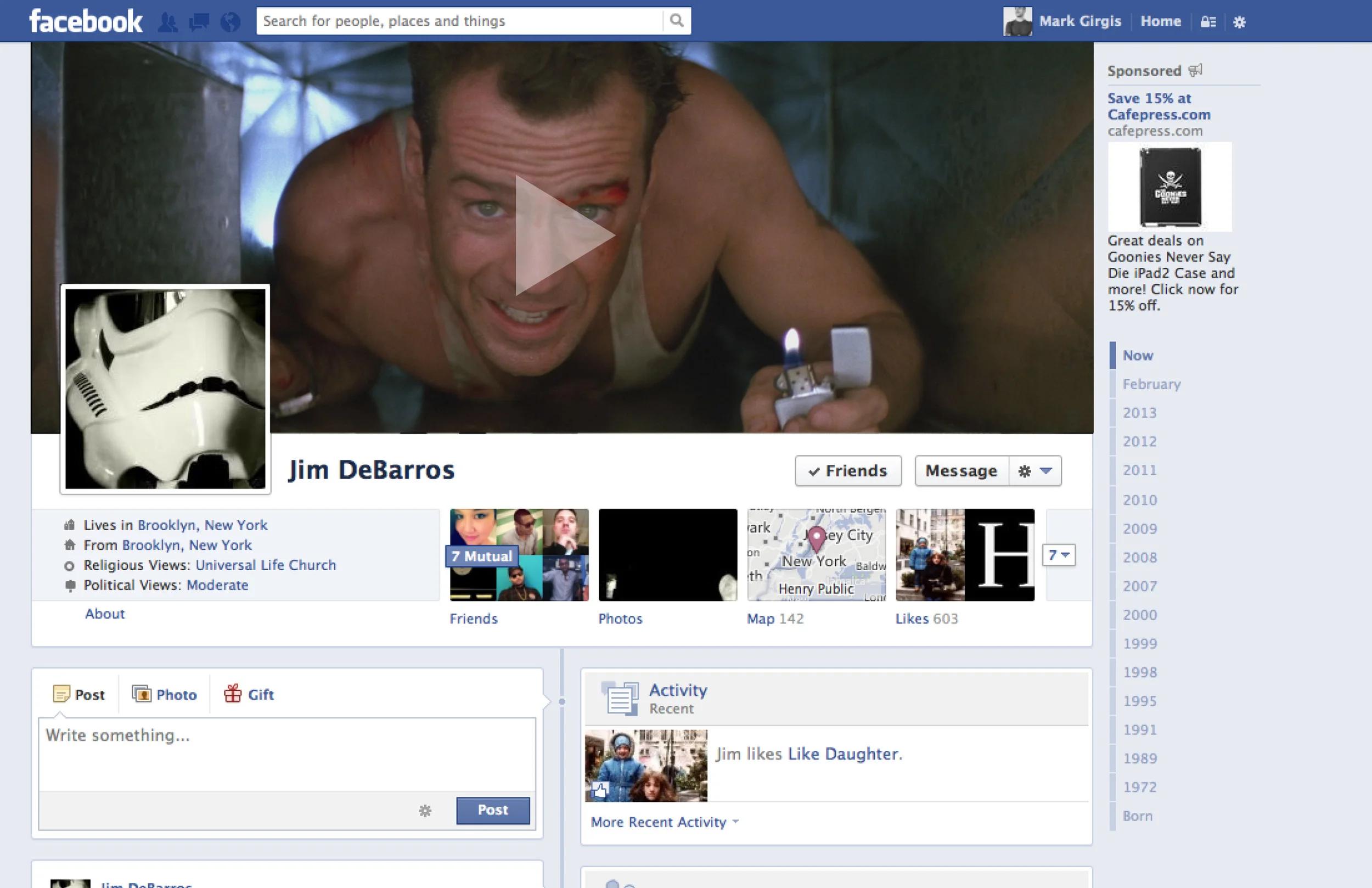The image size is (1372, 888).
Task: Click the Write something text box
Action: tap(287, 754)
